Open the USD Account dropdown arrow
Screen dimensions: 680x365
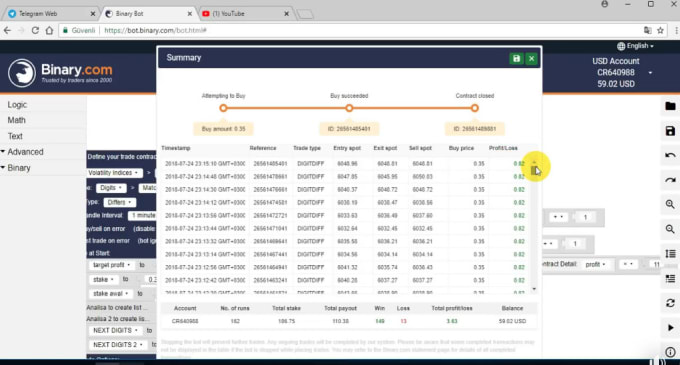tap(650, 73)
